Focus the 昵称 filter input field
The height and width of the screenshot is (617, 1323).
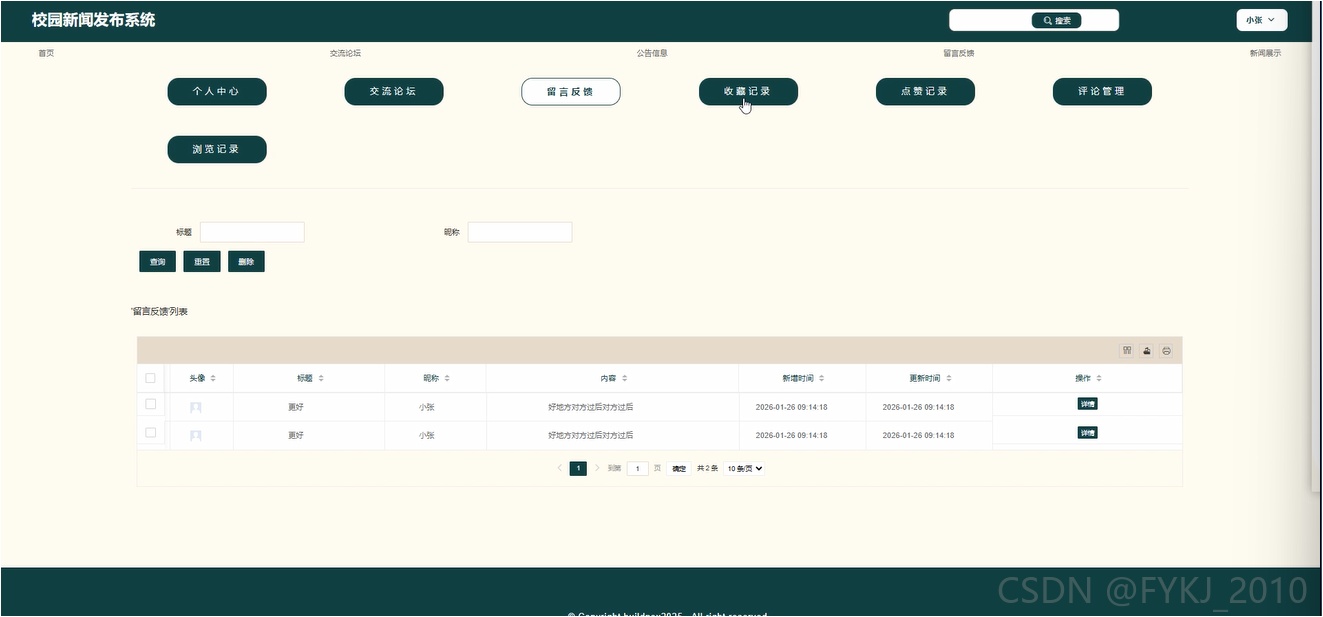coord(520,232)
